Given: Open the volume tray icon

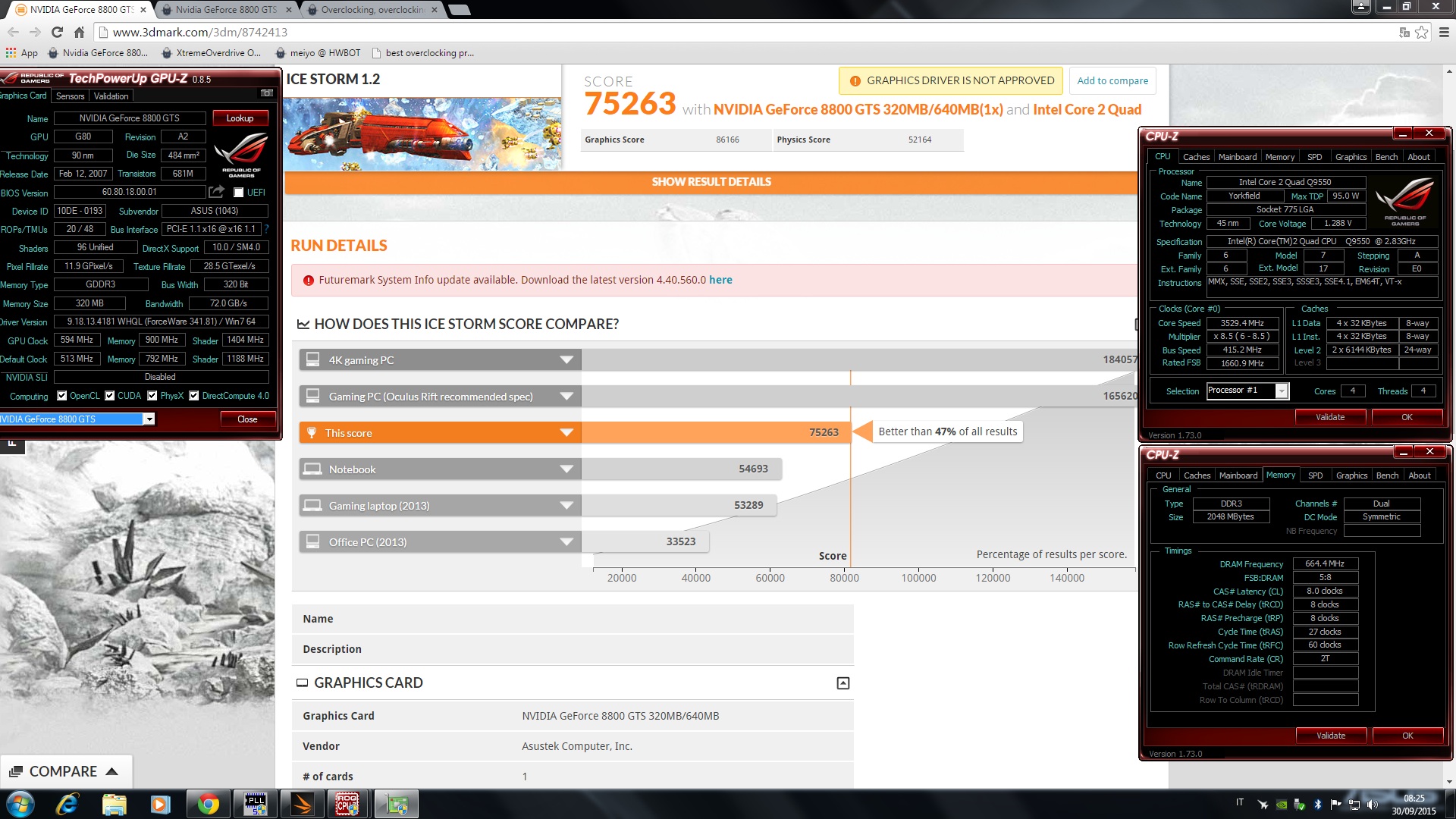Looking at the screenshot, I should click(1372, 804).
